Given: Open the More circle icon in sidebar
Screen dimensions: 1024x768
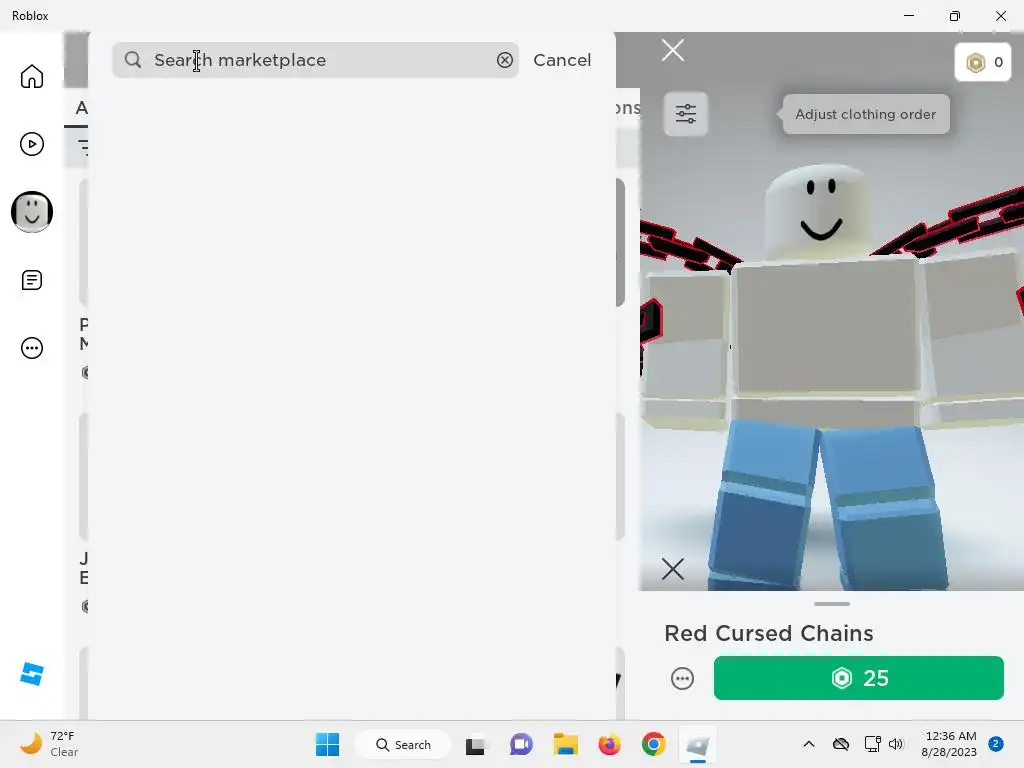Looking at the screenshot, I should (31, 348).
